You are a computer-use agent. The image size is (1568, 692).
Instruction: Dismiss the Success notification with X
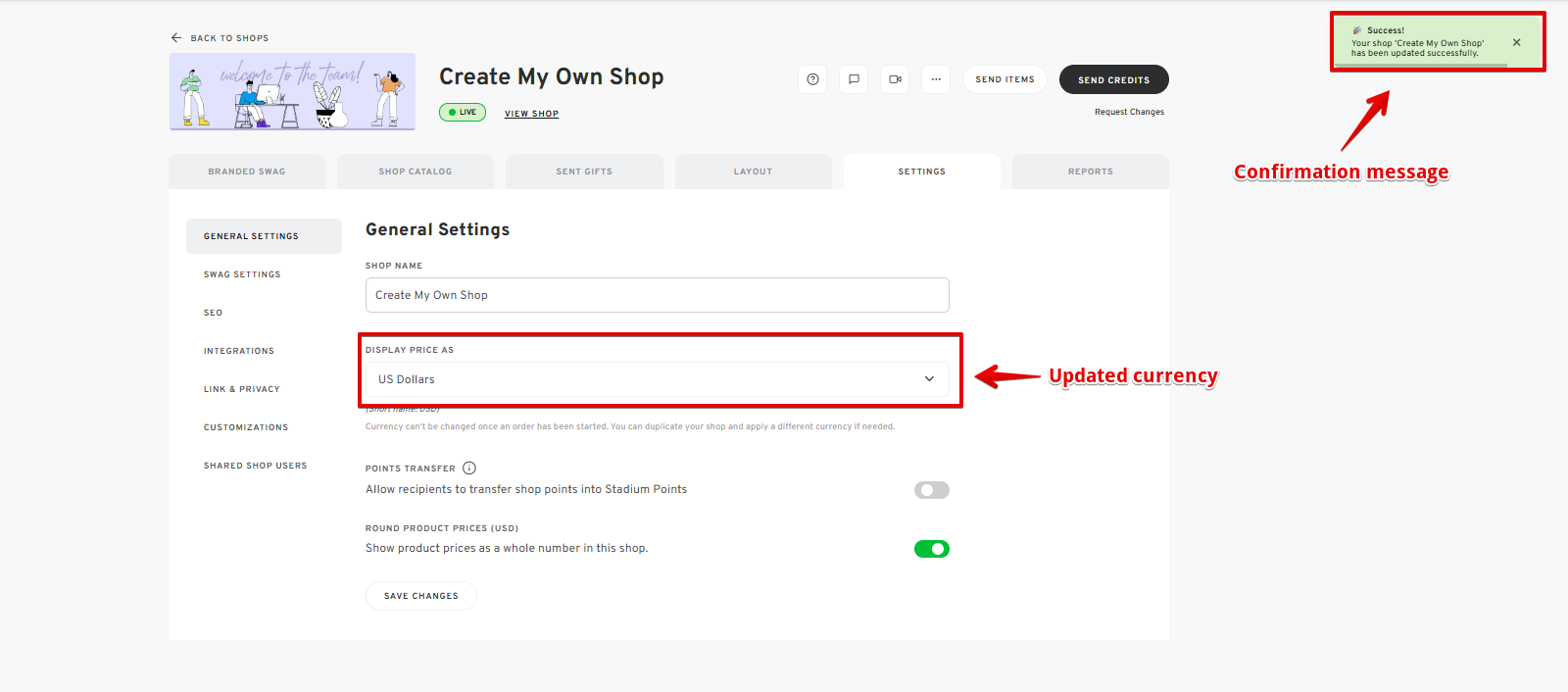[1516, 42]
